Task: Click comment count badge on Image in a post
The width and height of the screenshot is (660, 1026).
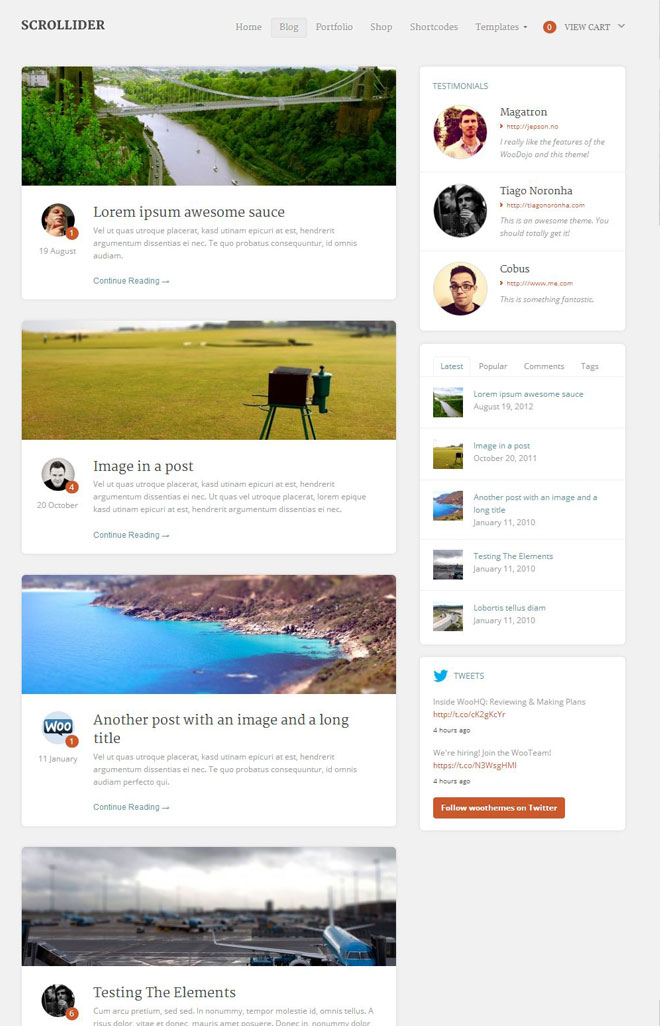Action: click(x=72, y=487)
